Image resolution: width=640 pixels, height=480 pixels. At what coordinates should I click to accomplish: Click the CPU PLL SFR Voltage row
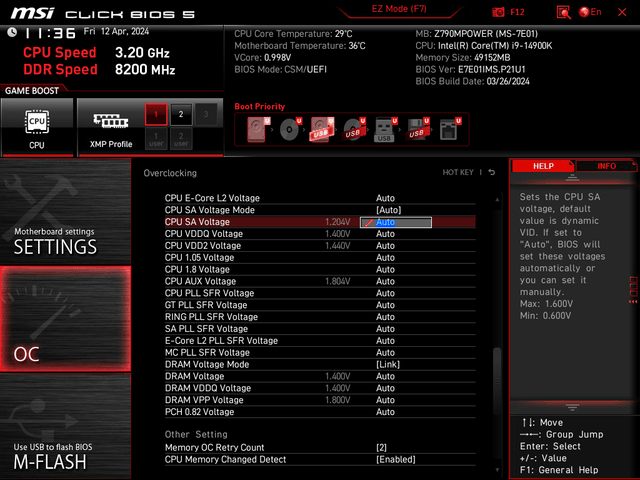pos(320,293)
